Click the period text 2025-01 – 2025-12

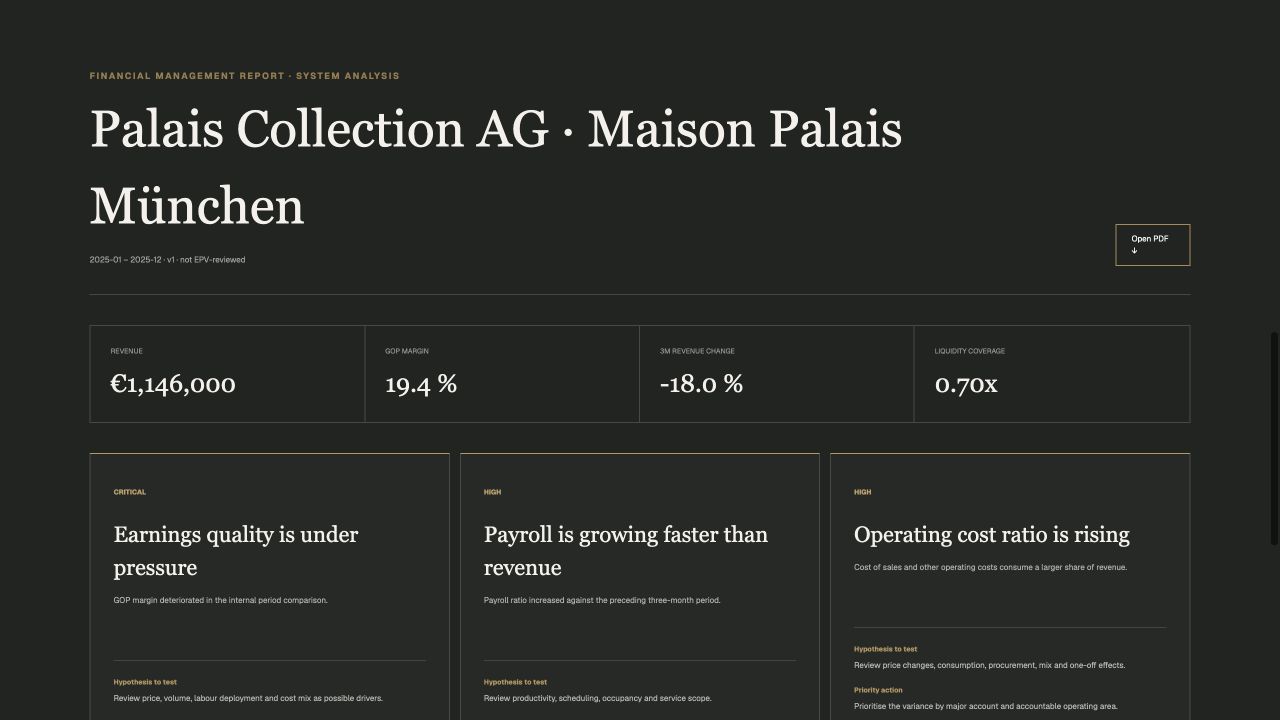[125, 260]
